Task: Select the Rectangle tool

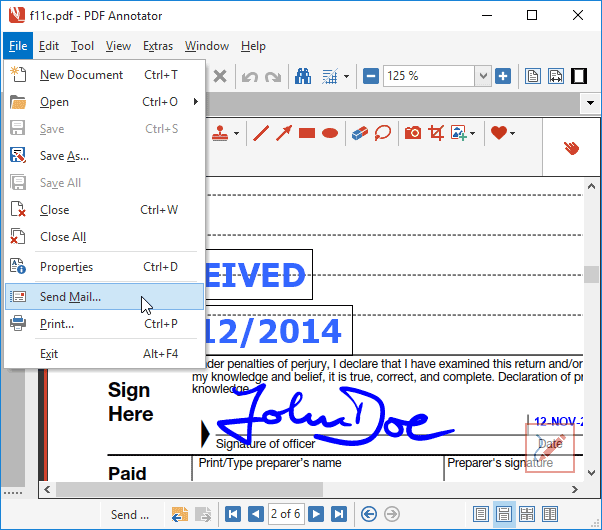Action: 307,133
